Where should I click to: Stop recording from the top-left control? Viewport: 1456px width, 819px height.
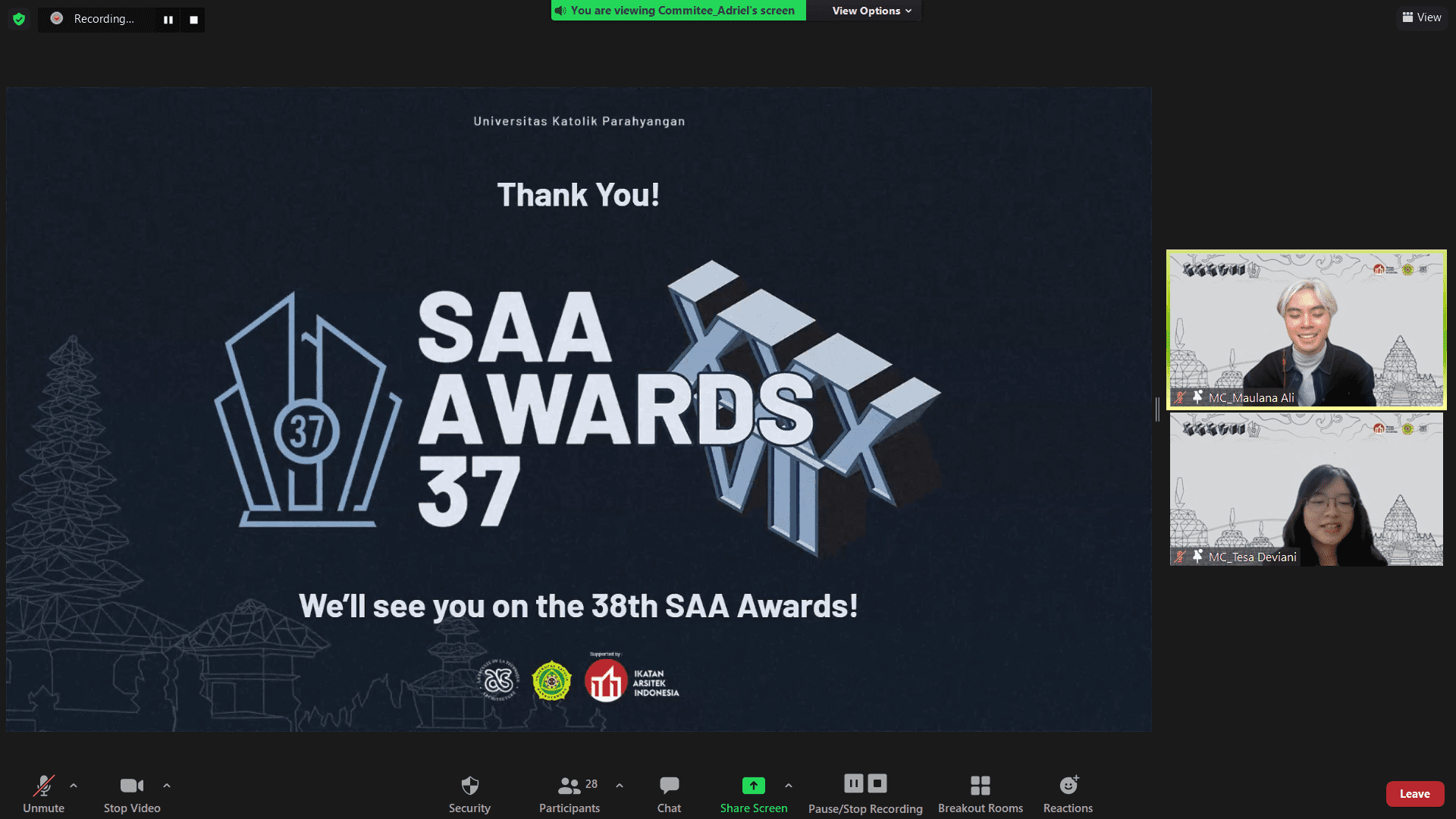click(x=194, y=20)
